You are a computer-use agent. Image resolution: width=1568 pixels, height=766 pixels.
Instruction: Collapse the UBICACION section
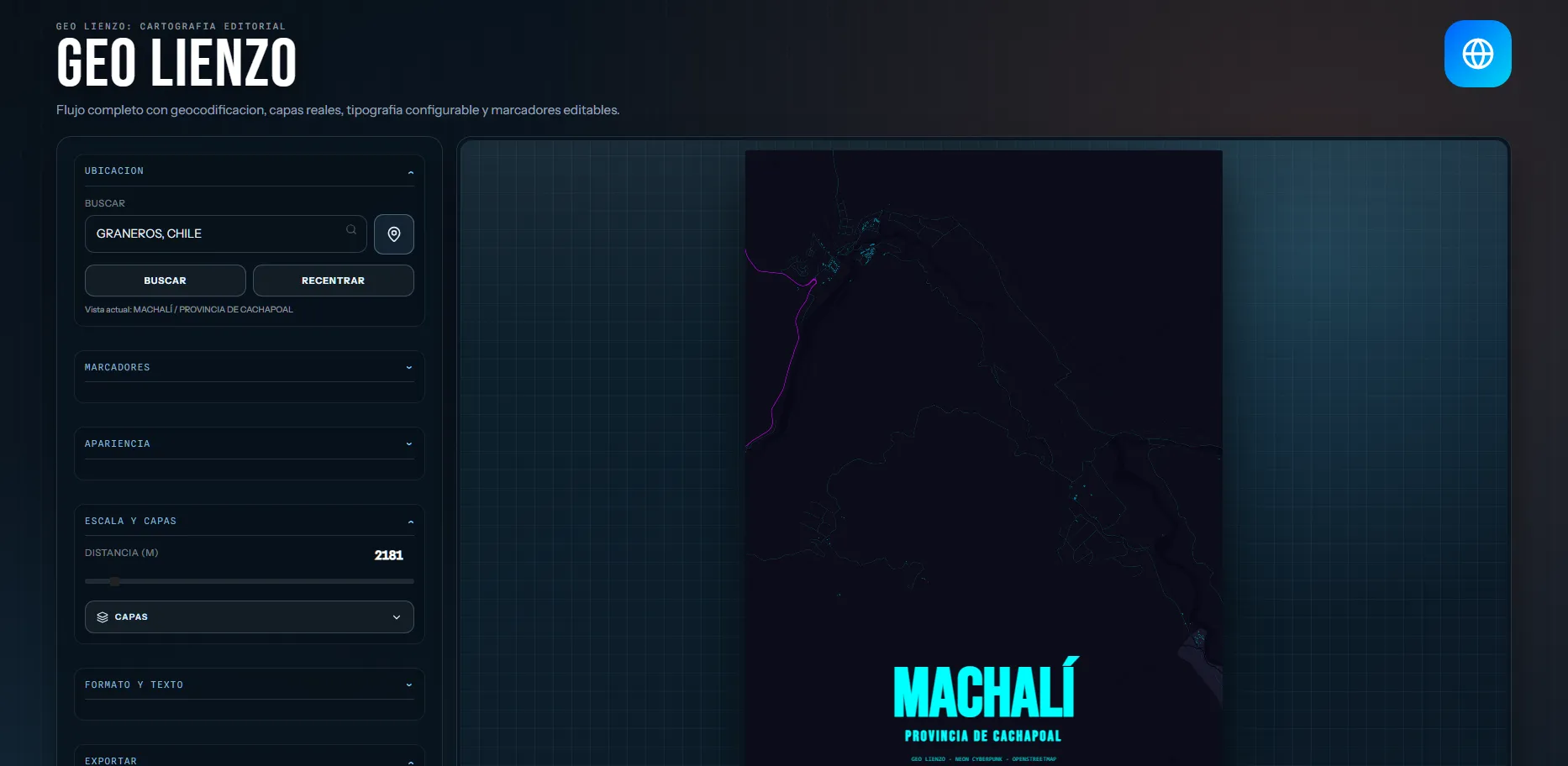410,172
